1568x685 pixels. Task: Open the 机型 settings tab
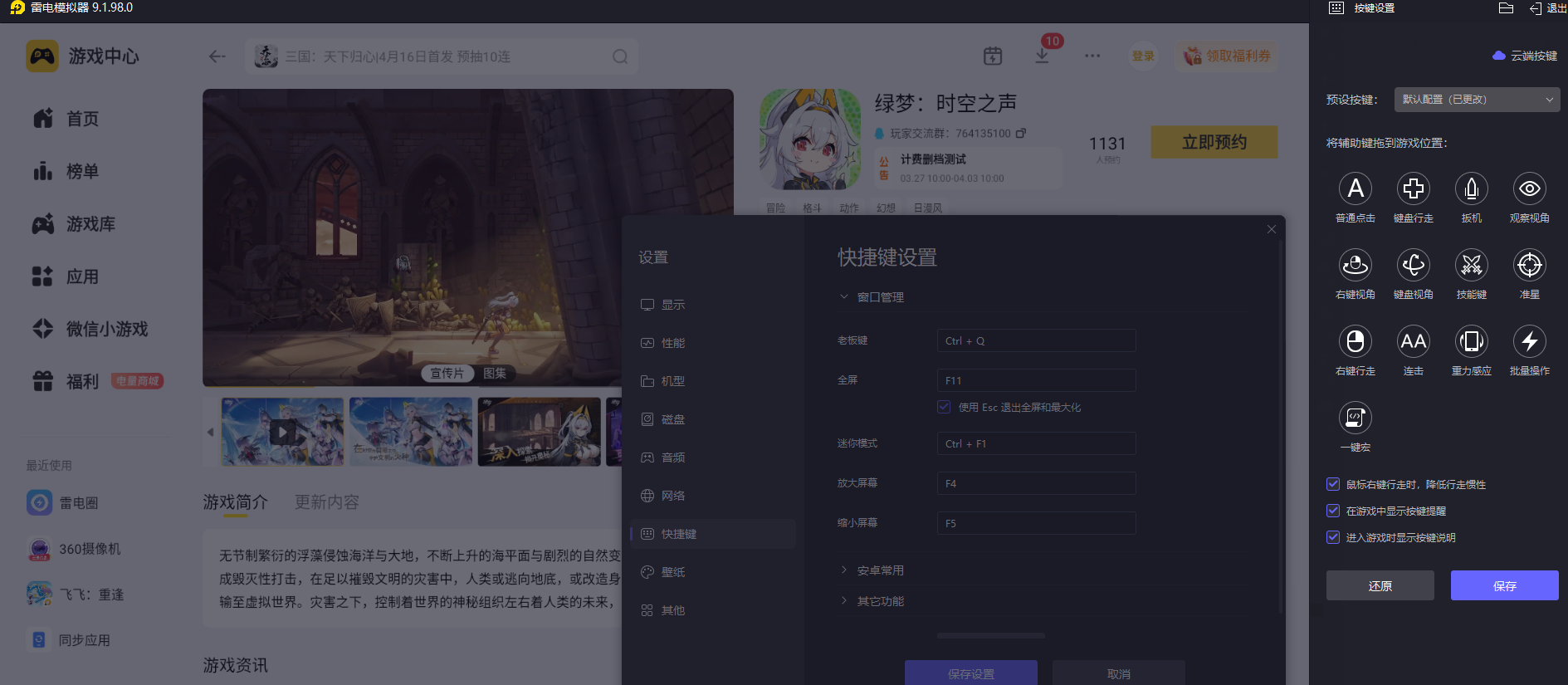(x=713, y=381)
